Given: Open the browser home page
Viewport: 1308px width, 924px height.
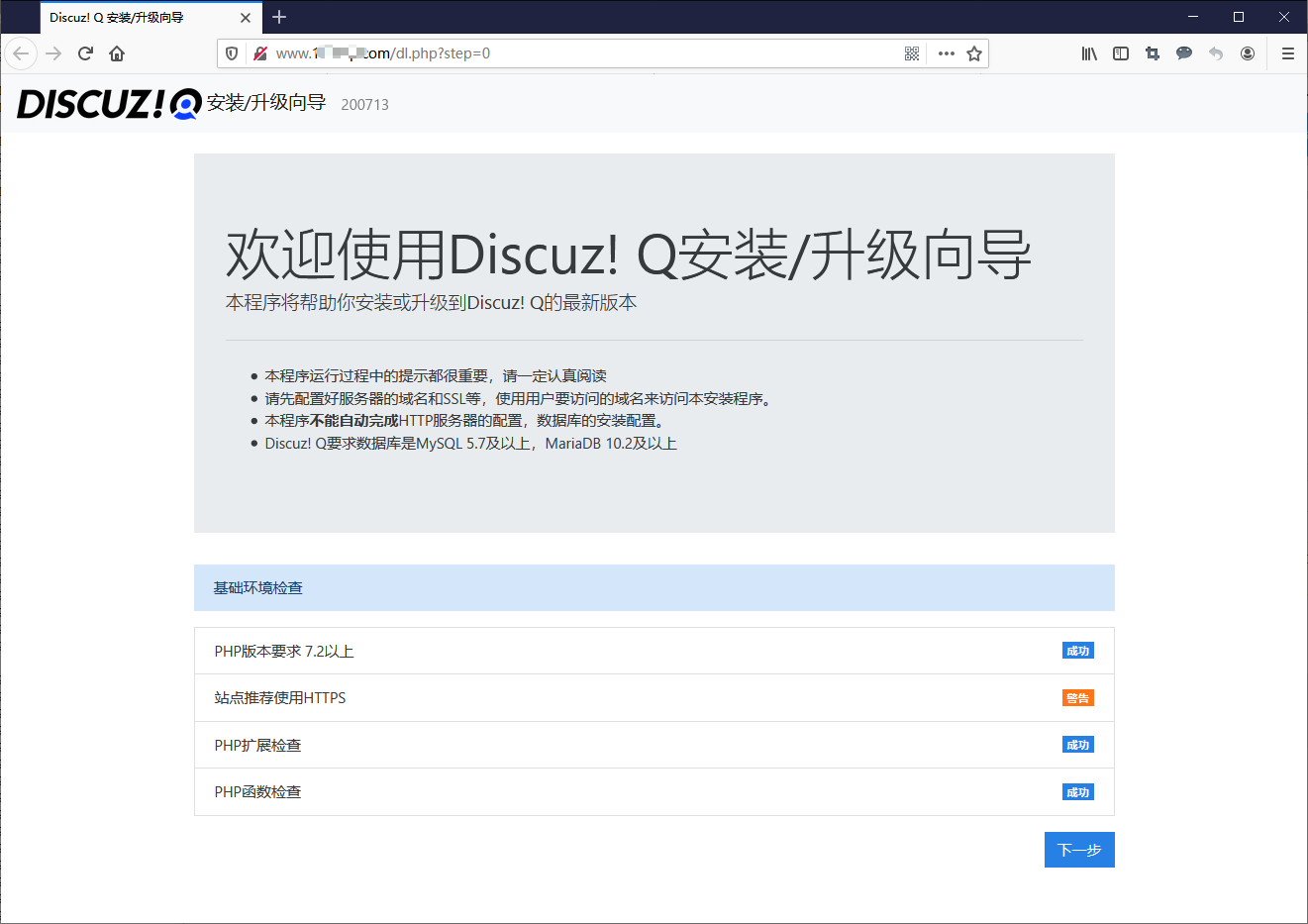Looking at the screenshot, I should [117, 53].
